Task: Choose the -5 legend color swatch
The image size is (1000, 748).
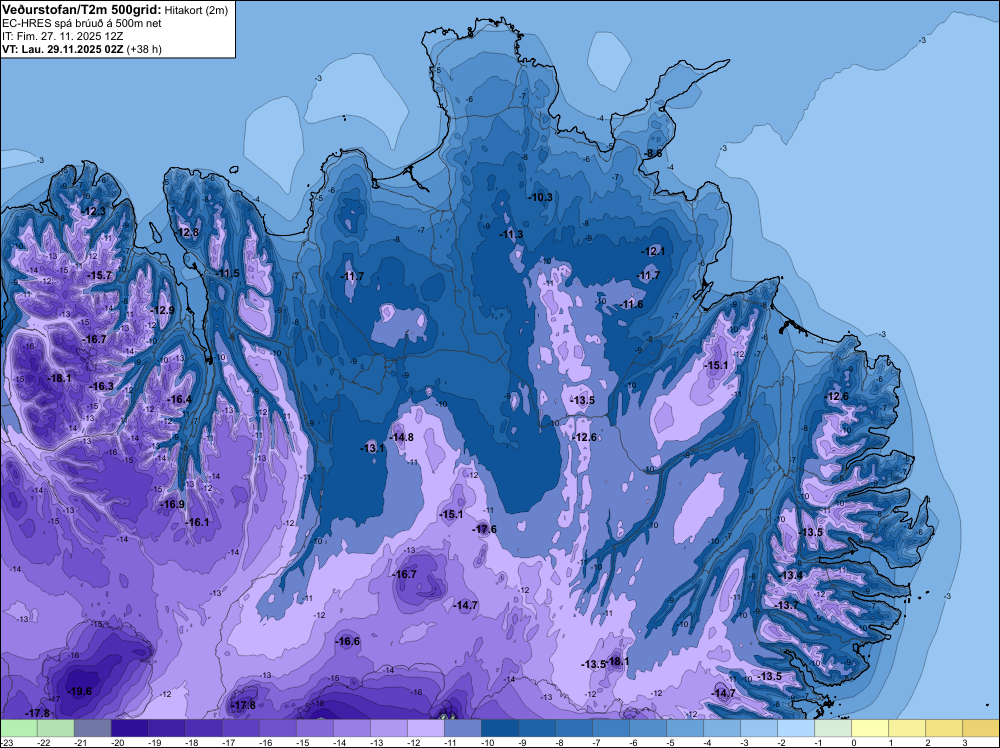Action: [684, 728]
